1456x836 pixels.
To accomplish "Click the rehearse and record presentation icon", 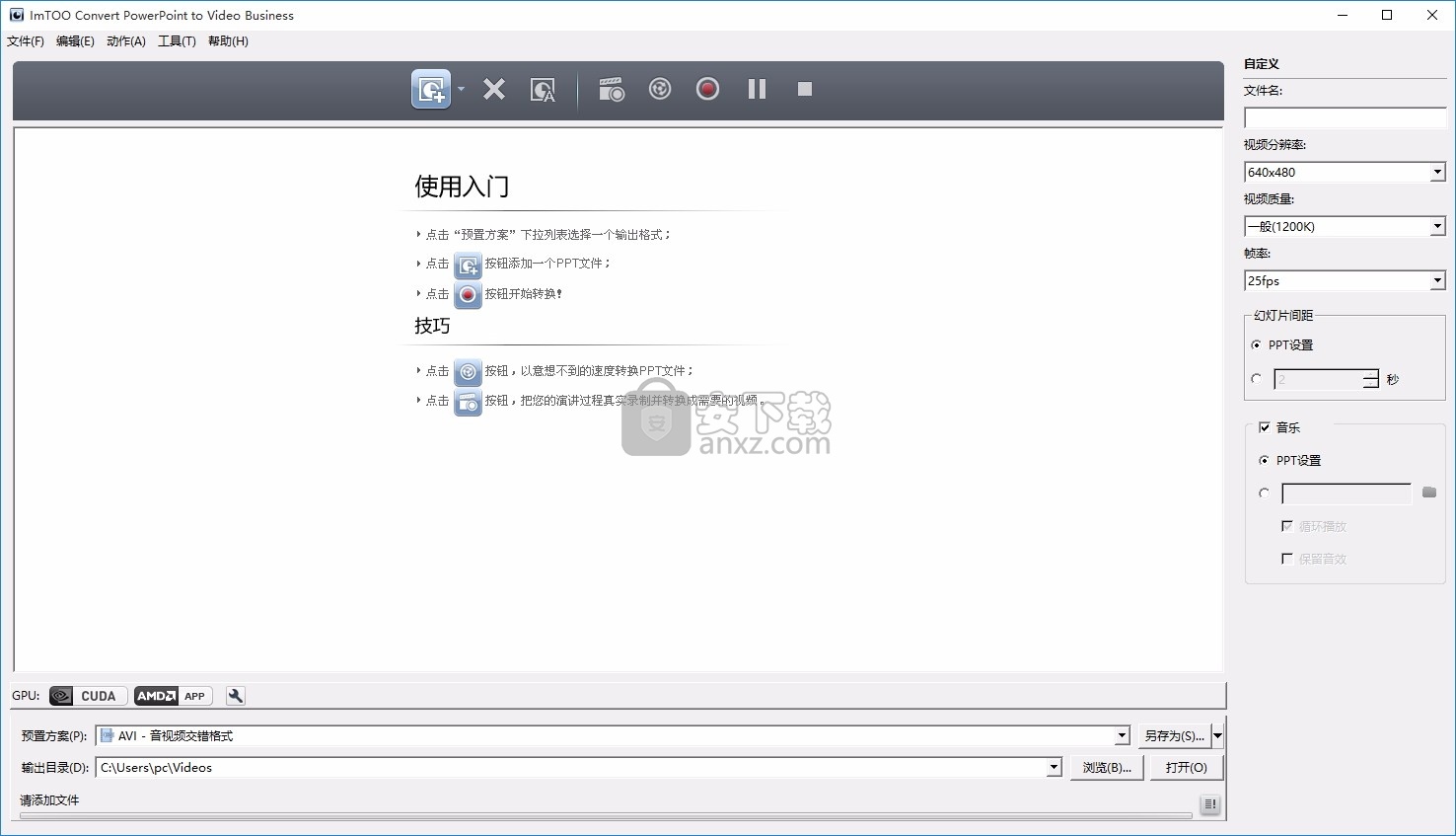I will (x=612, y=89).
